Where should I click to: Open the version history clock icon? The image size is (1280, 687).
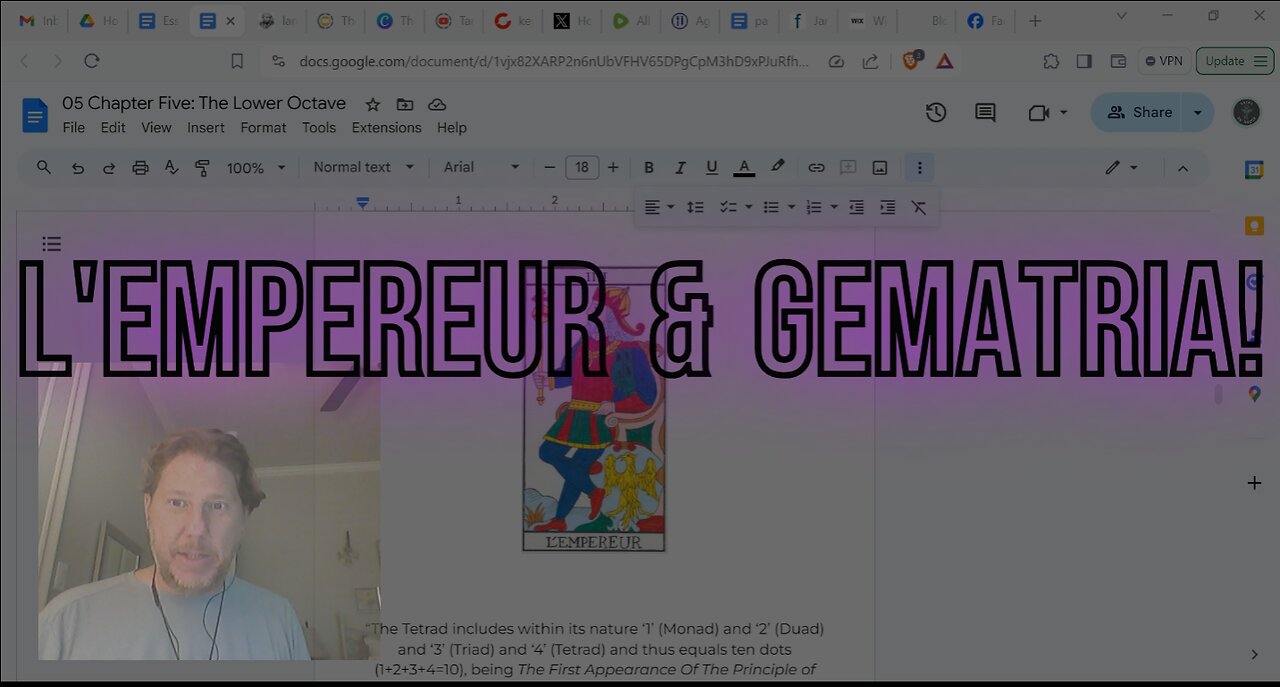click(x=936, y=113)
